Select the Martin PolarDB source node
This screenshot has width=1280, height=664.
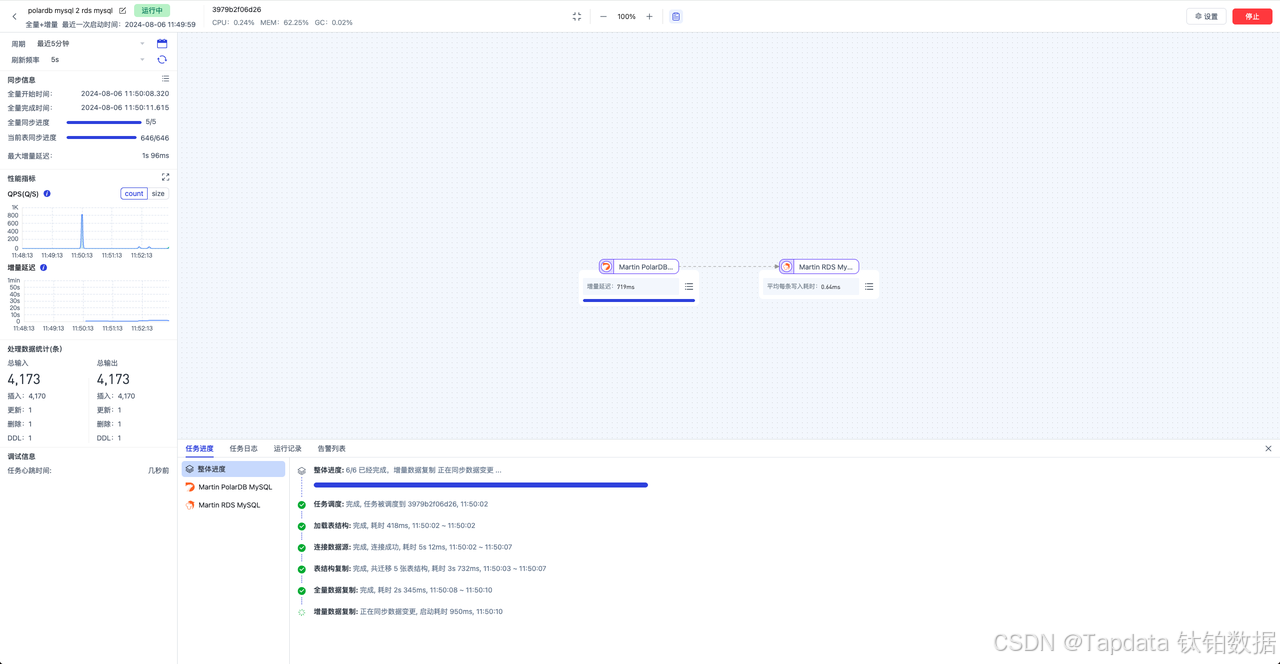(639, 267)
